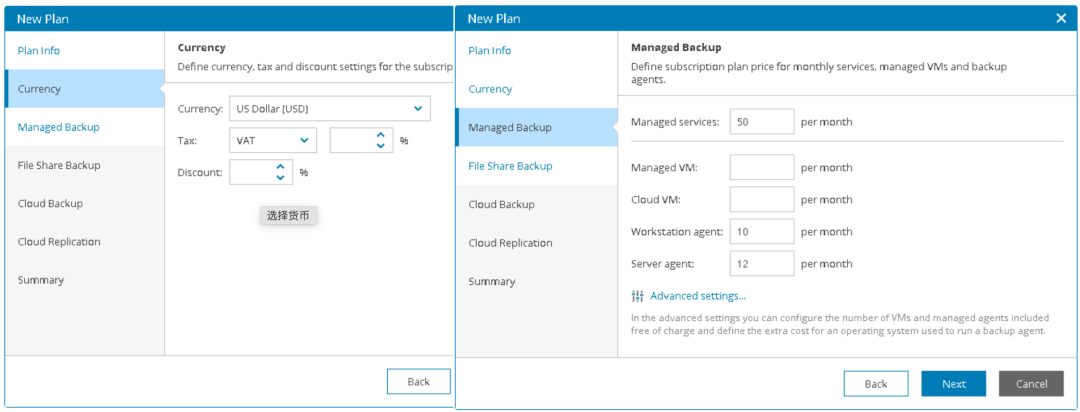Click the Managed Backup heading text
The height and width of the screenshot is (412, 1080).
click(x=676, y=48)
